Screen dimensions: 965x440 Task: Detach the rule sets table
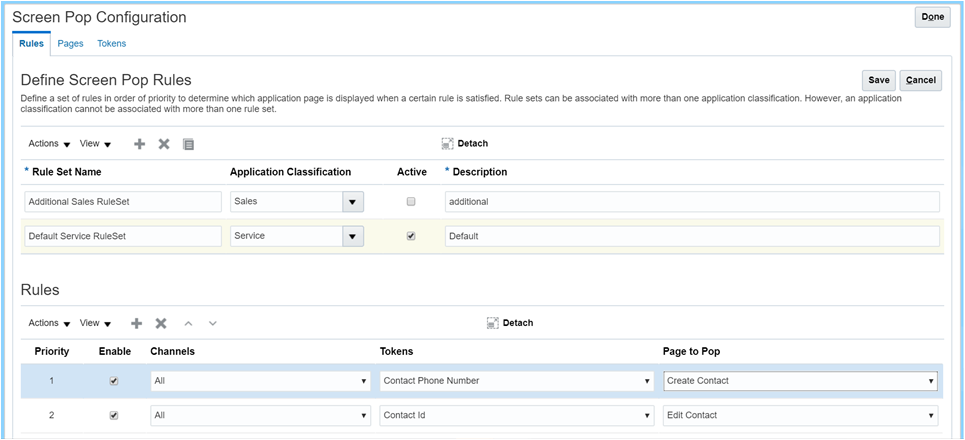(x=465, y=144)
